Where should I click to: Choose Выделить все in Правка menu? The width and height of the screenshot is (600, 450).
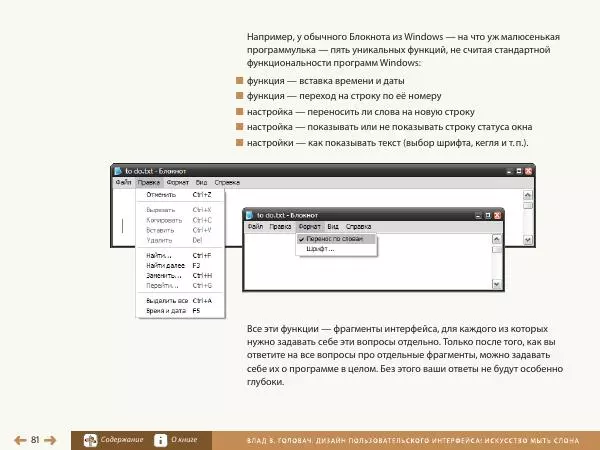click(180, 301)
